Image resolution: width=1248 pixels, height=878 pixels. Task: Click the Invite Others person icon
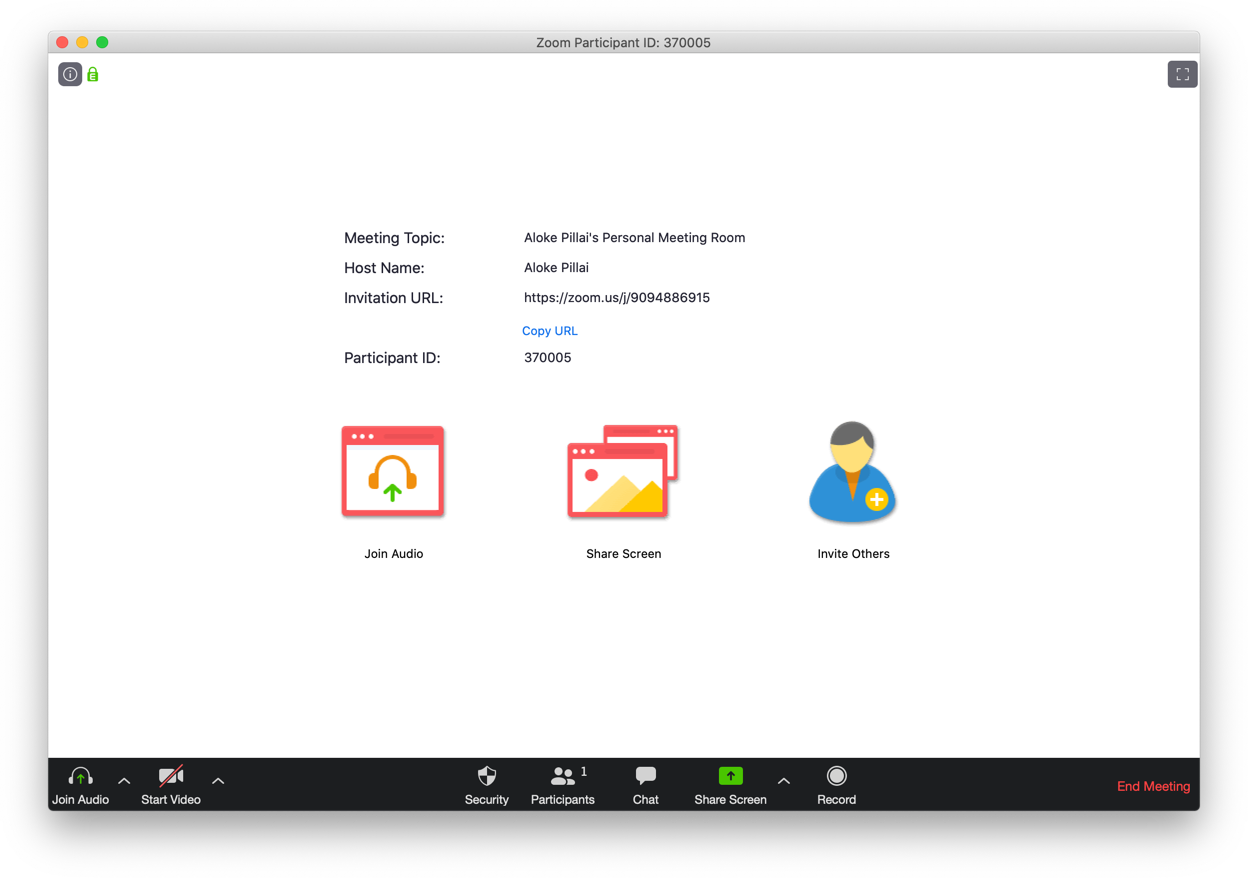[x=853, y=471]
